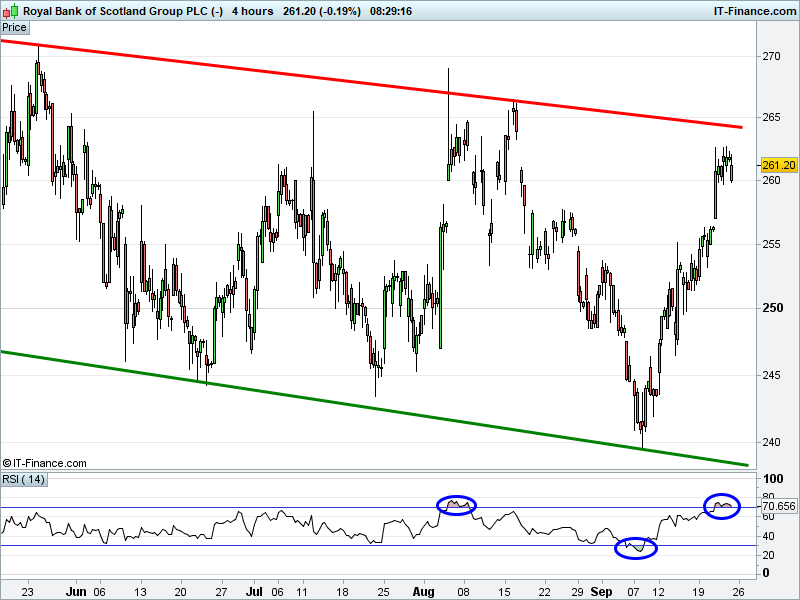Click the Price panel label
This screenshot has width=800, height=600.
[x=14, y=28]
